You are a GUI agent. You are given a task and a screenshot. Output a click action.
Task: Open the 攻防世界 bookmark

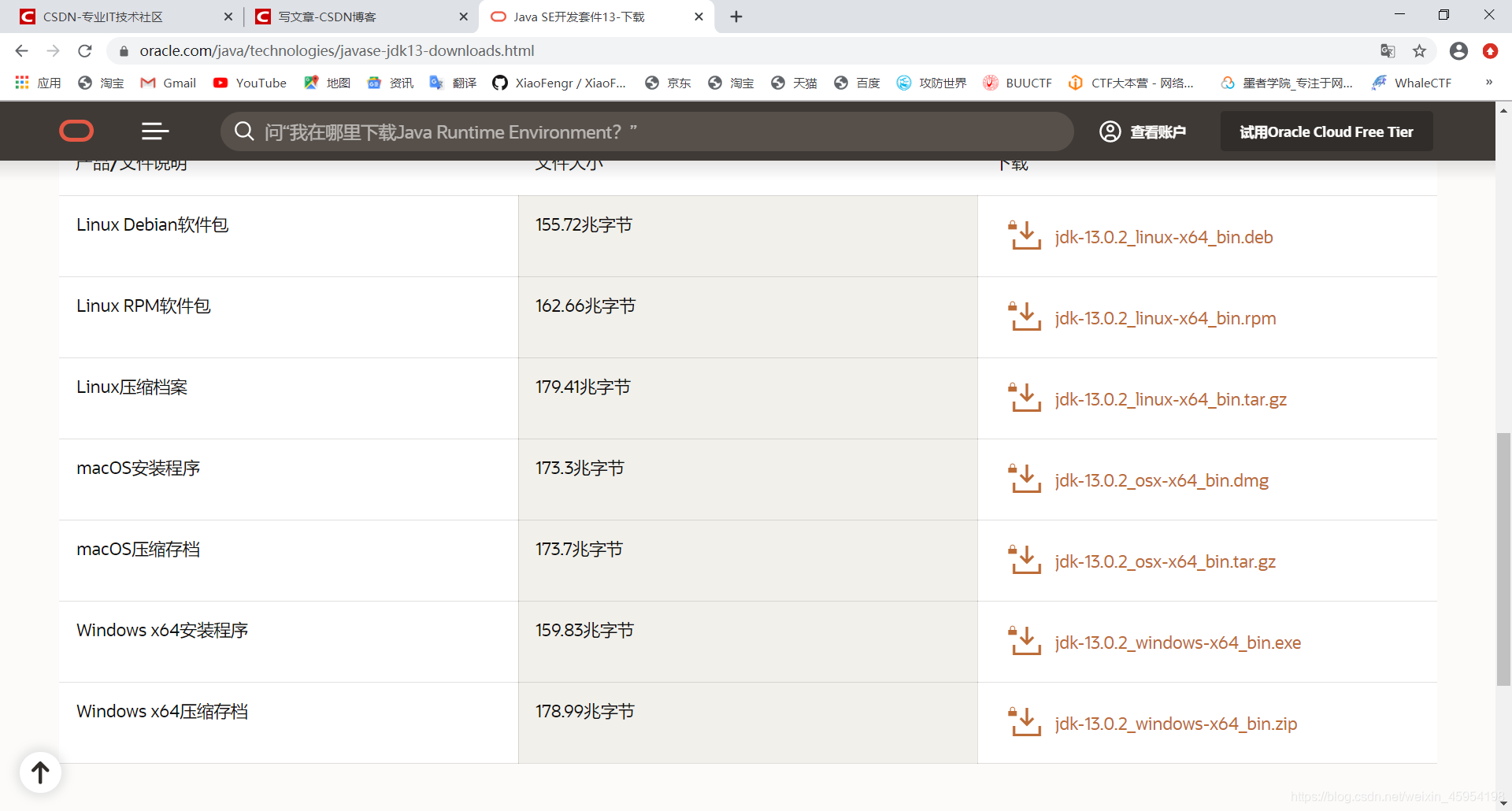pyautogui.click(x=932, y=83)
